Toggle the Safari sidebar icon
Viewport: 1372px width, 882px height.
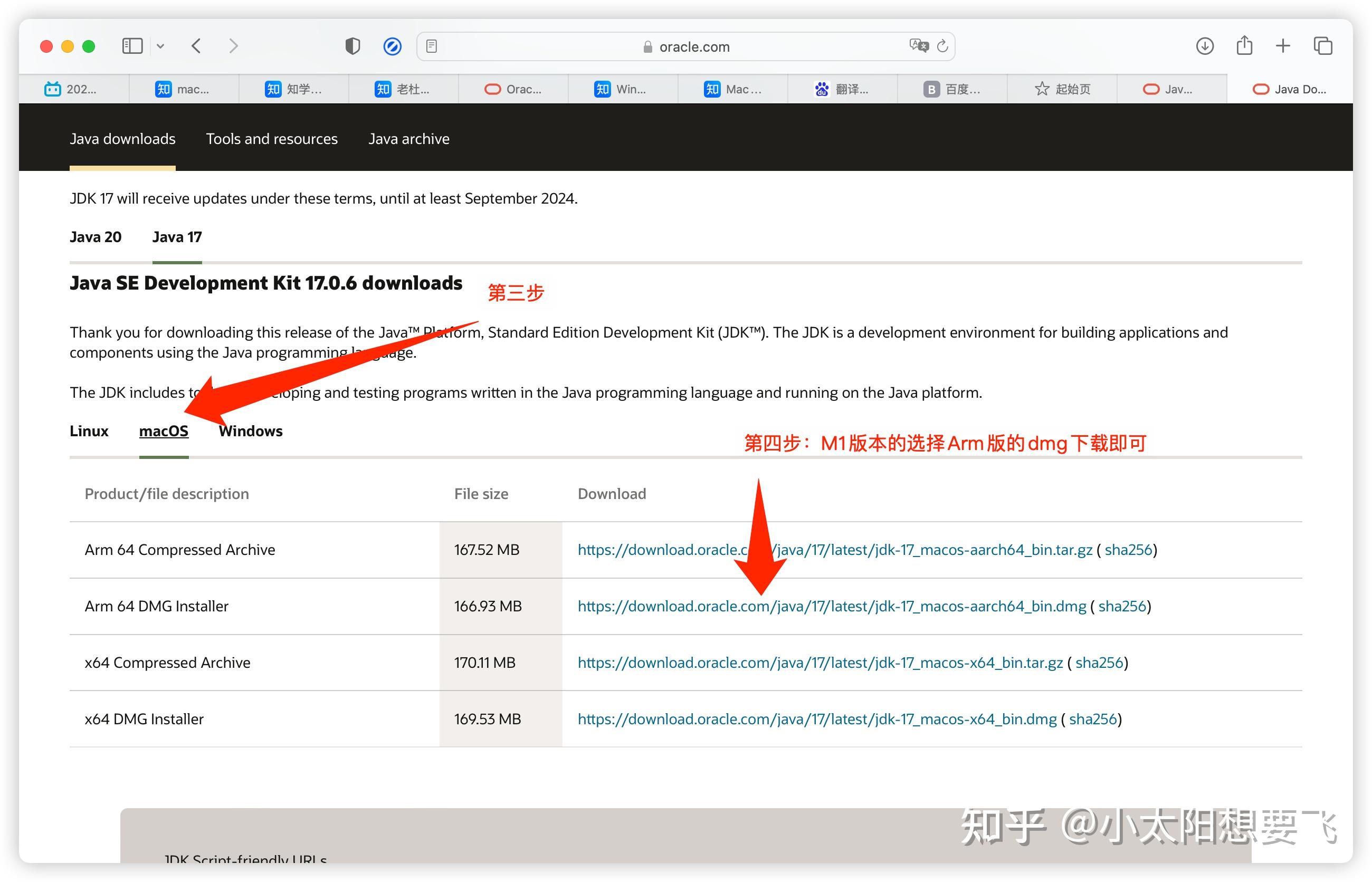click(132, 46)
